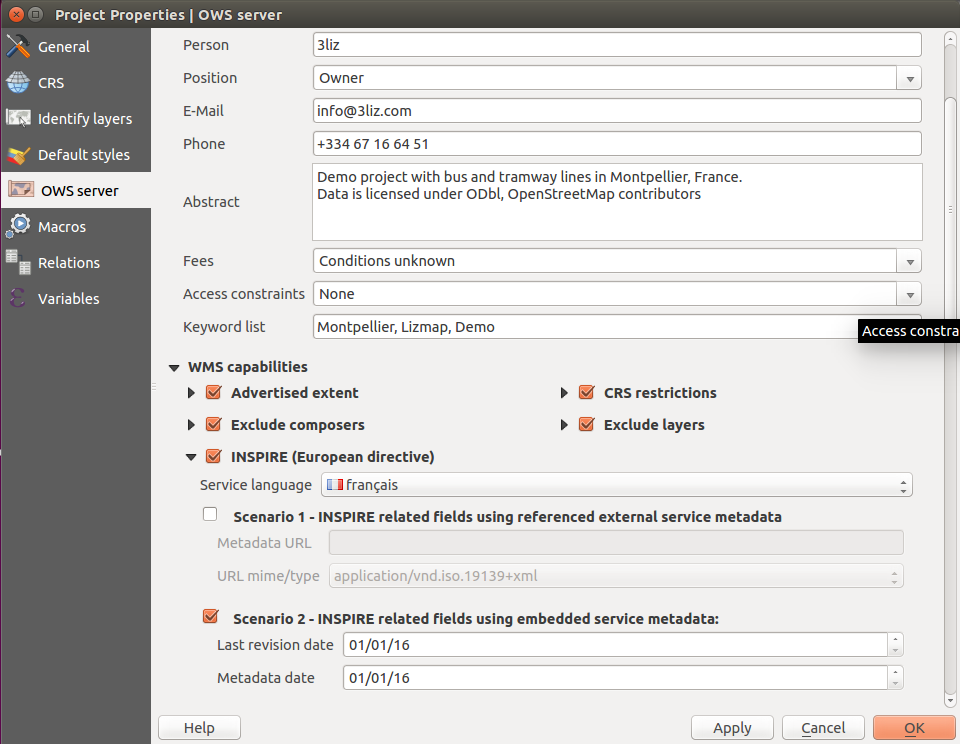Click the Identify layers icon
This screenshot has height=744, width=960.
click(x=18, y=118)
